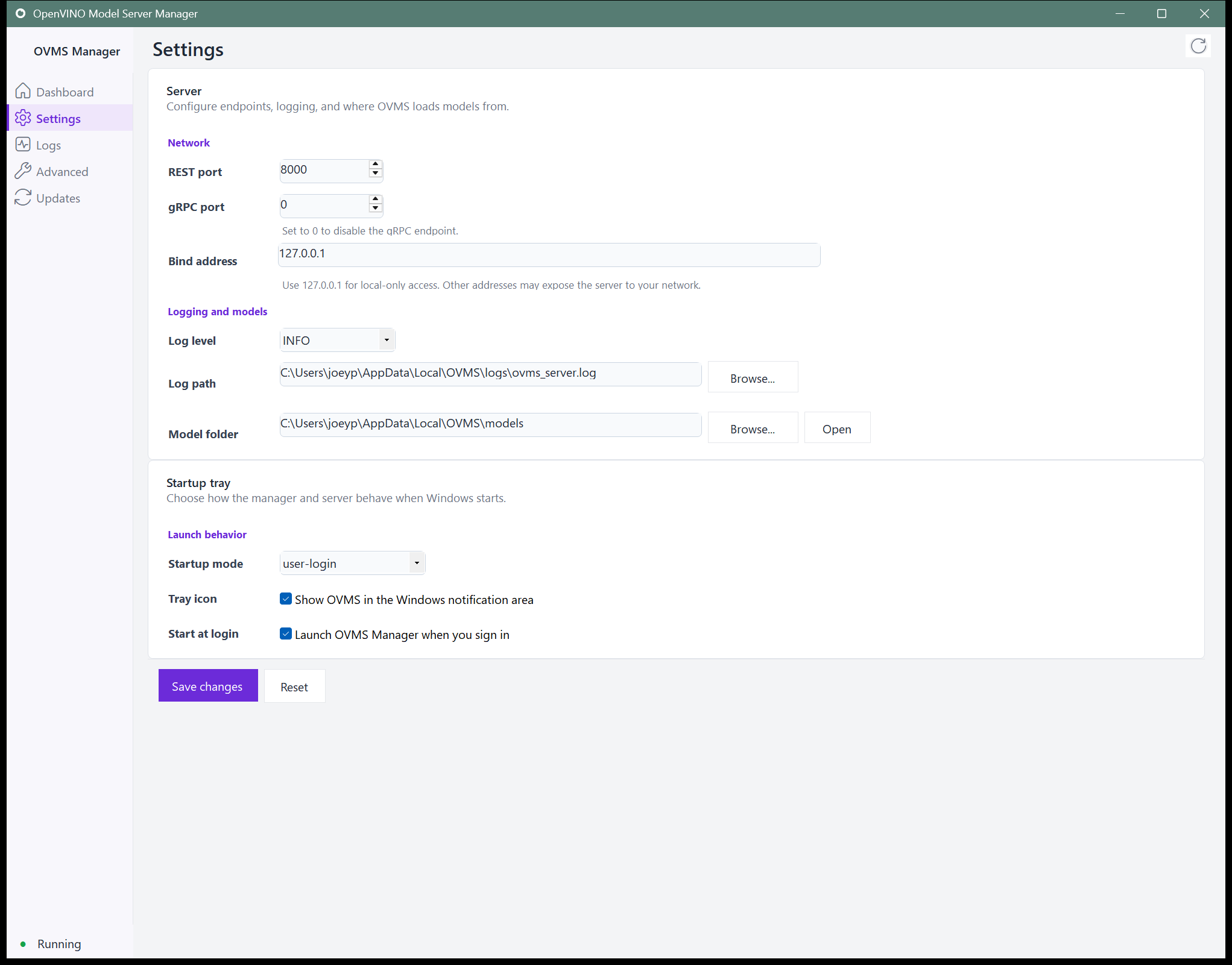Open the Log level dropdown
This screenshot has width=1232, height=965.
coord(337,341)
